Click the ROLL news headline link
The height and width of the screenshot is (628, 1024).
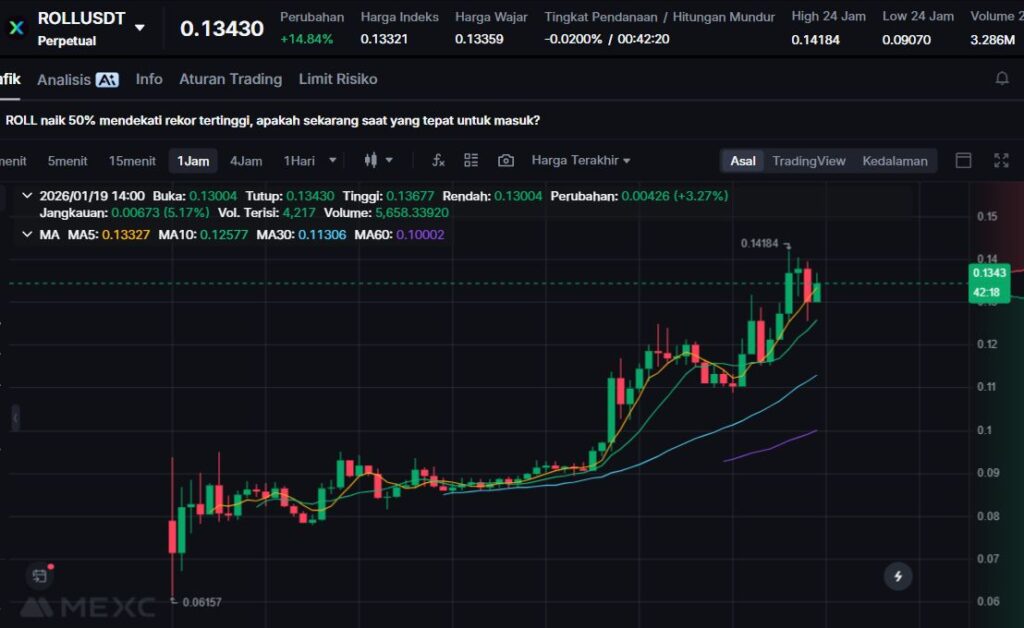273,120
